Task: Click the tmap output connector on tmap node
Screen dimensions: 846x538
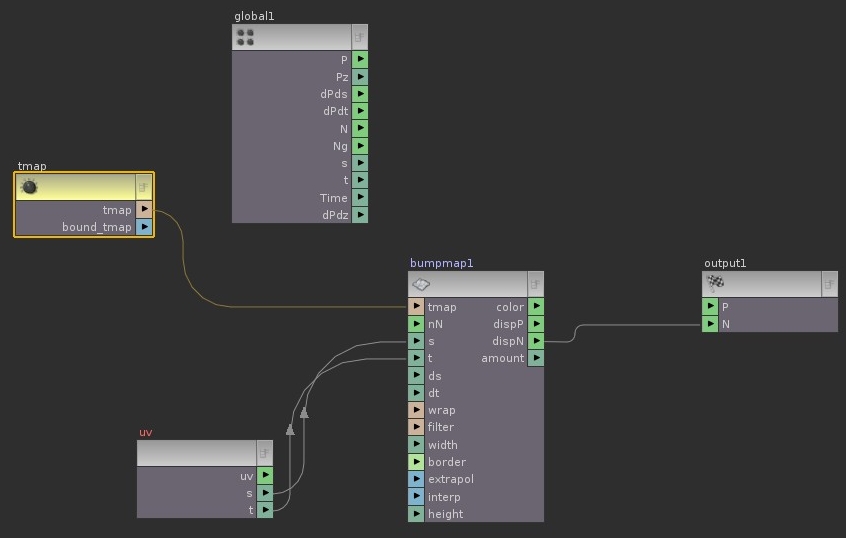Action: tap(144, 209)
